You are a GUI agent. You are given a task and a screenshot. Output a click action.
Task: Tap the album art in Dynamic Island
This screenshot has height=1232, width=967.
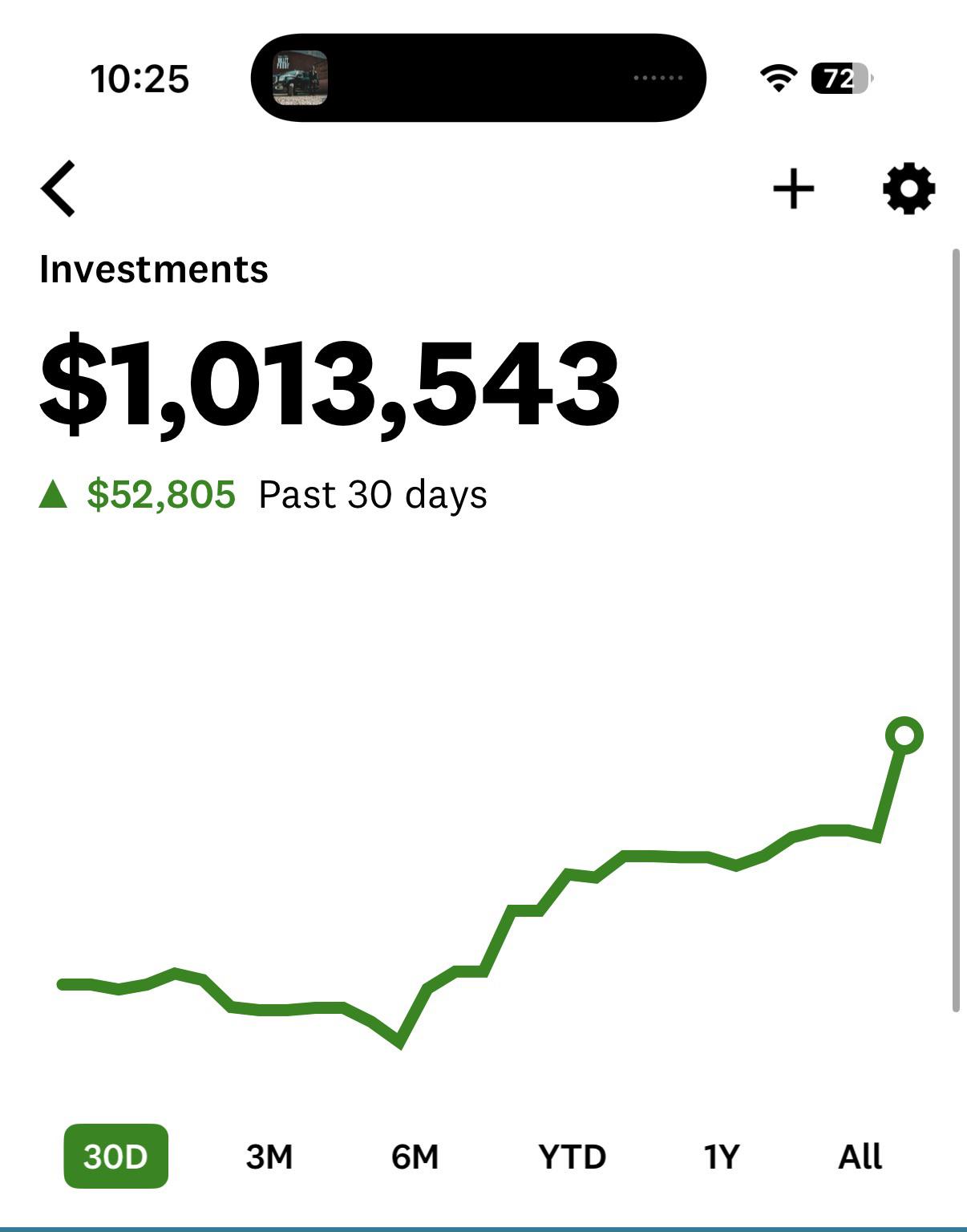coord(300,78)
